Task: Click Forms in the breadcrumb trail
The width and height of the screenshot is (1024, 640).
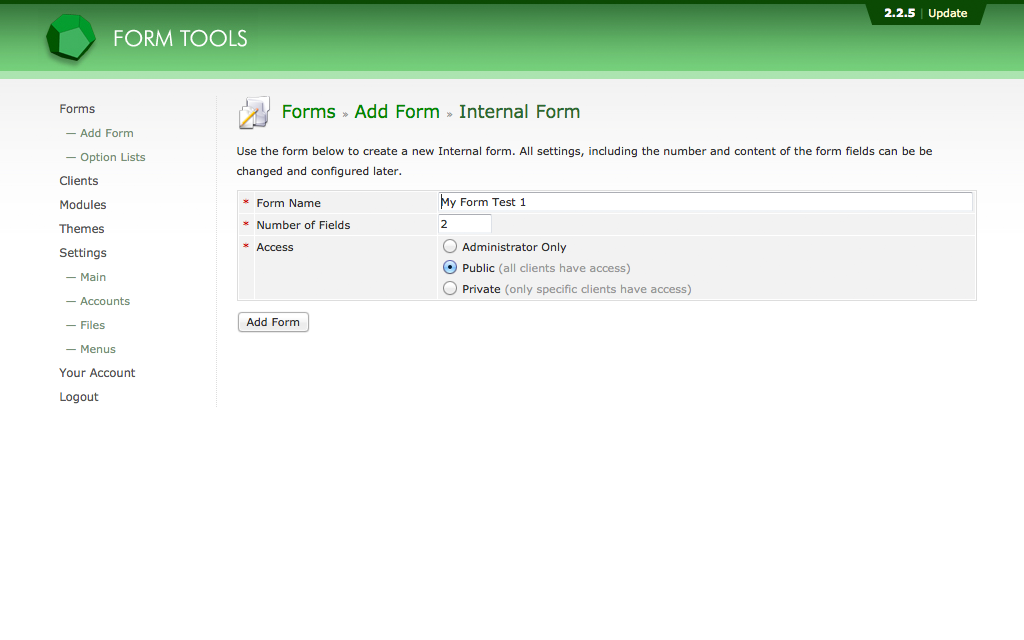Action: tap(308, 112)
